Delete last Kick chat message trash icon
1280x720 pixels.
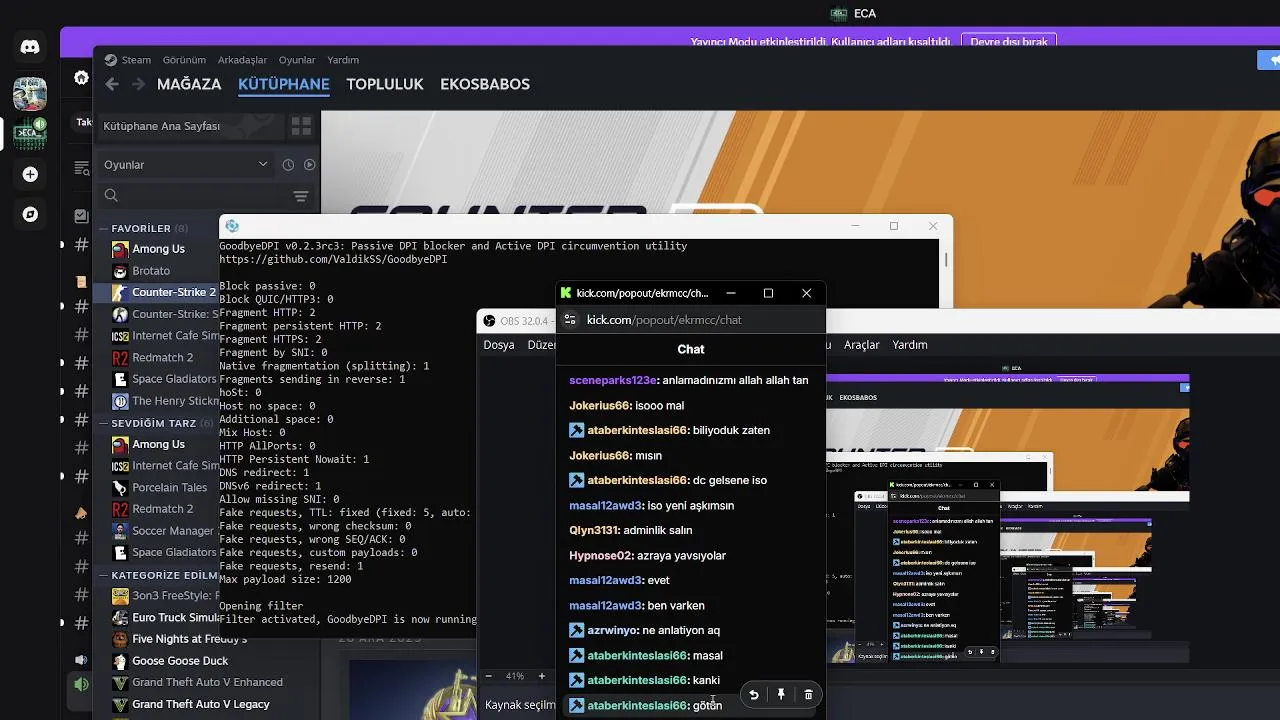coord(808,694)
